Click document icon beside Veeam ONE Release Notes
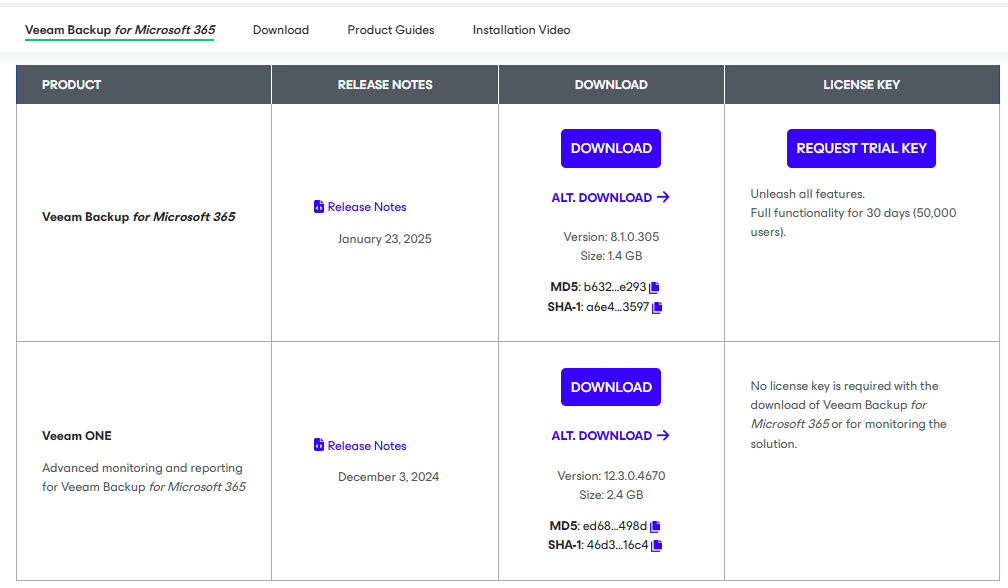1008x588 pixels. point(319,445)
